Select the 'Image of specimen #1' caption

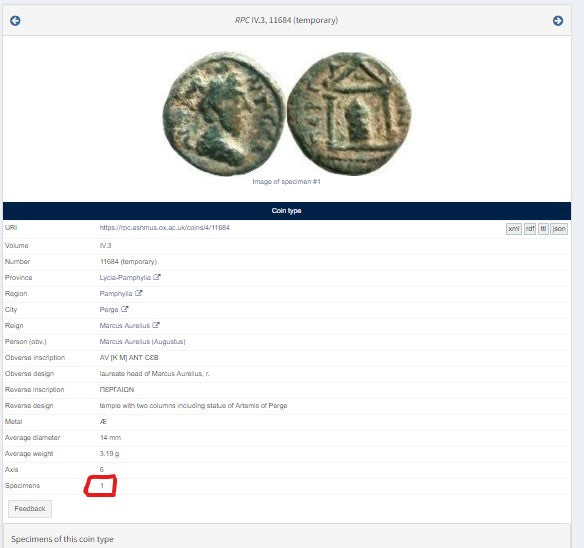286,181
